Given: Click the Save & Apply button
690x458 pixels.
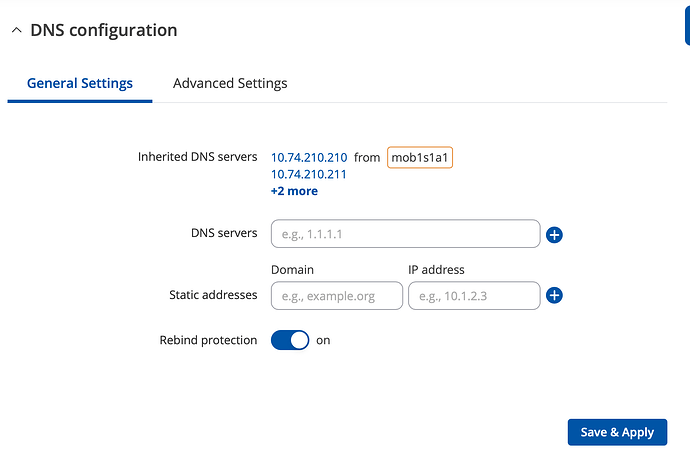Looking at the screenshot, I should (617, 432).
